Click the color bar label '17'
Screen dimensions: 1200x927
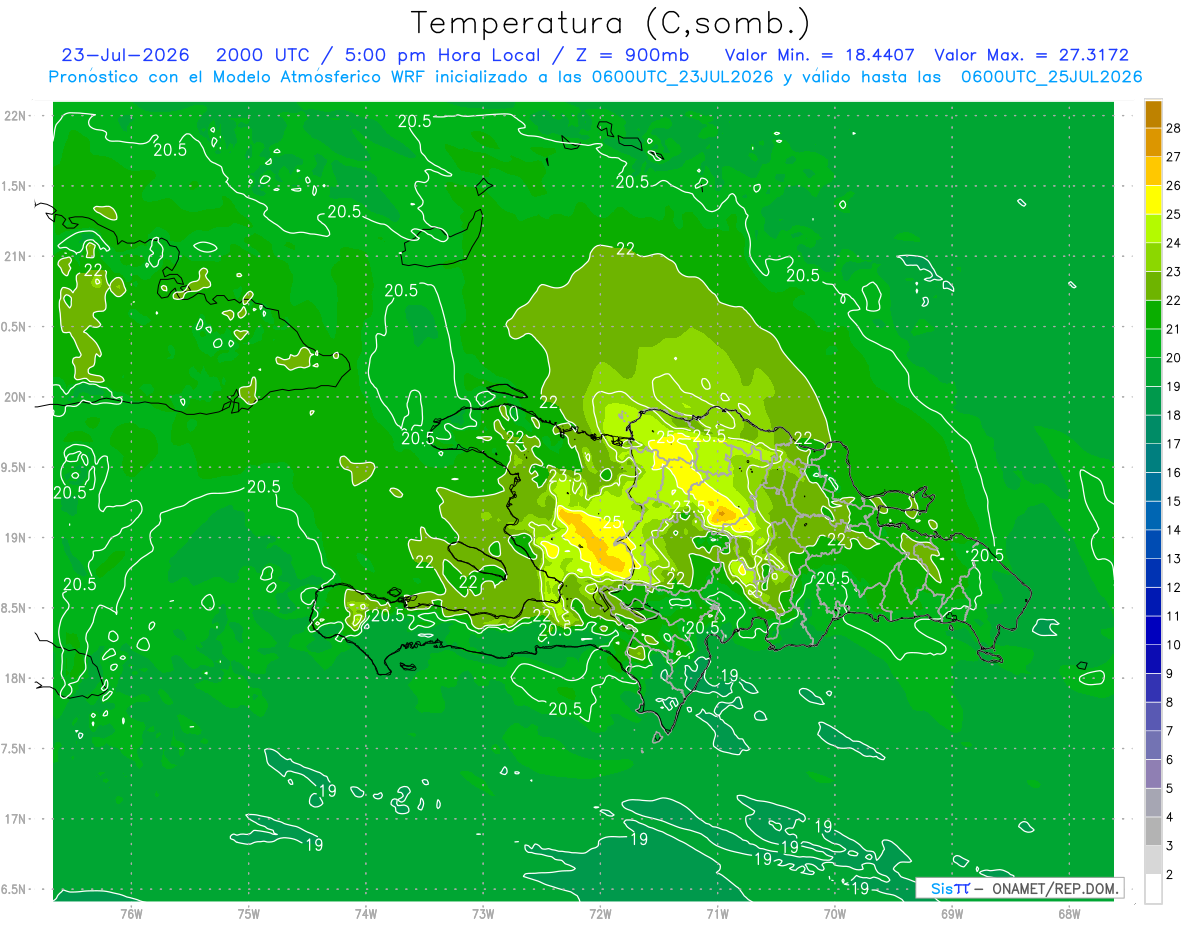tap(1174, 444)
